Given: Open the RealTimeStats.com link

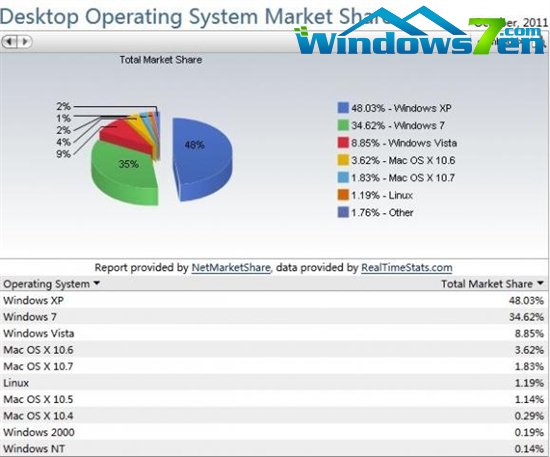Looking at the screenshot, I should coord(407,268).
